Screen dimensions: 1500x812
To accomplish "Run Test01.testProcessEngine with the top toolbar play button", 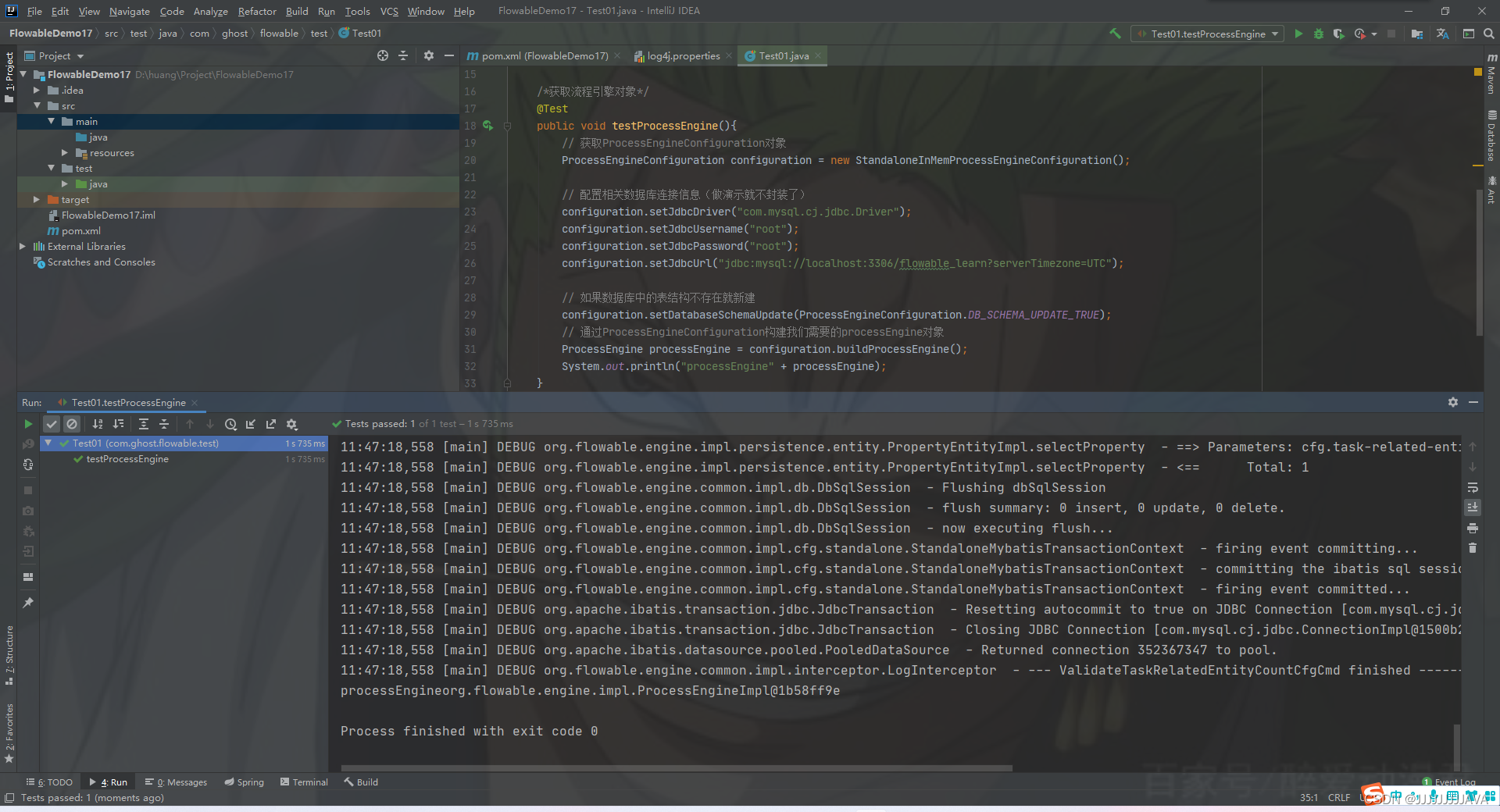I will coord(1298,34).
